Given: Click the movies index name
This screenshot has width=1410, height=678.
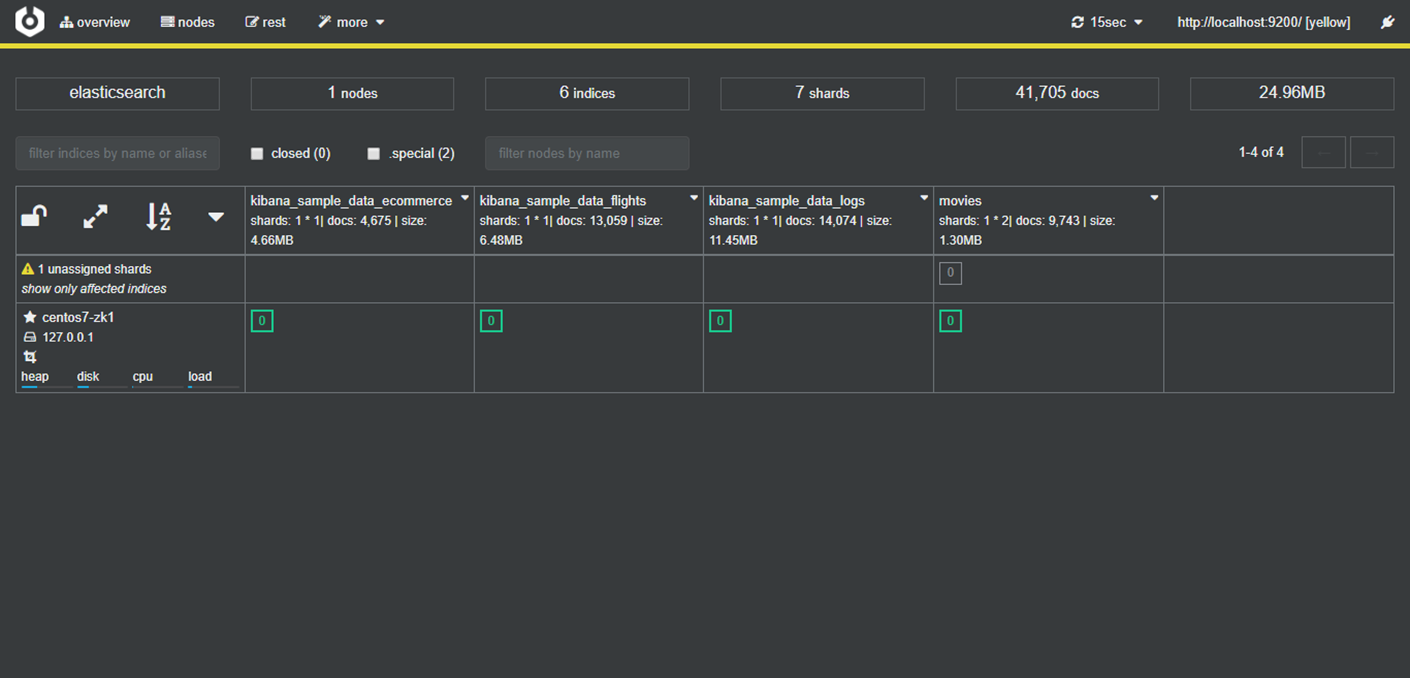Looking at the screenshot, I should coord(960,201).
